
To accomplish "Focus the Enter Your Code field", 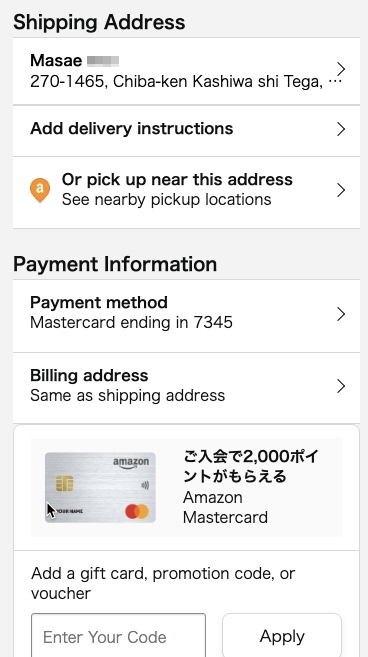I will pyautogui.click(x=119, y=636).
